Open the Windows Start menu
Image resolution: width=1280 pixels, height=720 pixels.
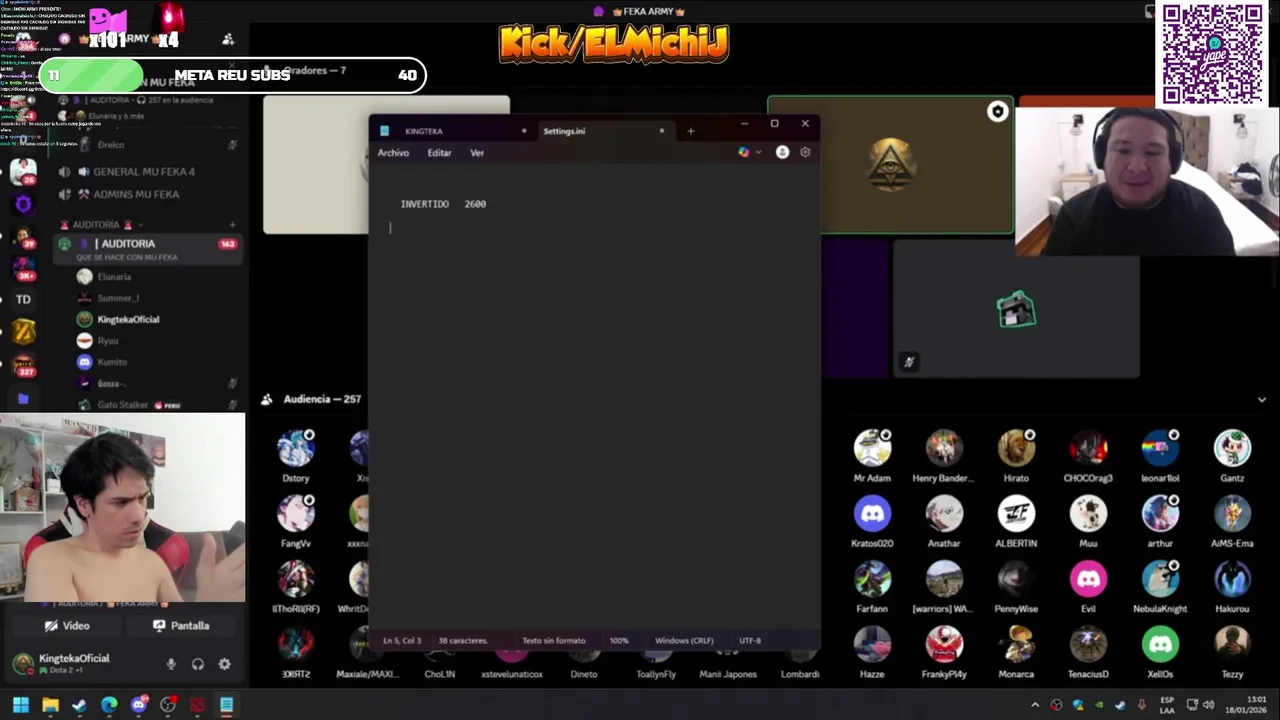21,705
